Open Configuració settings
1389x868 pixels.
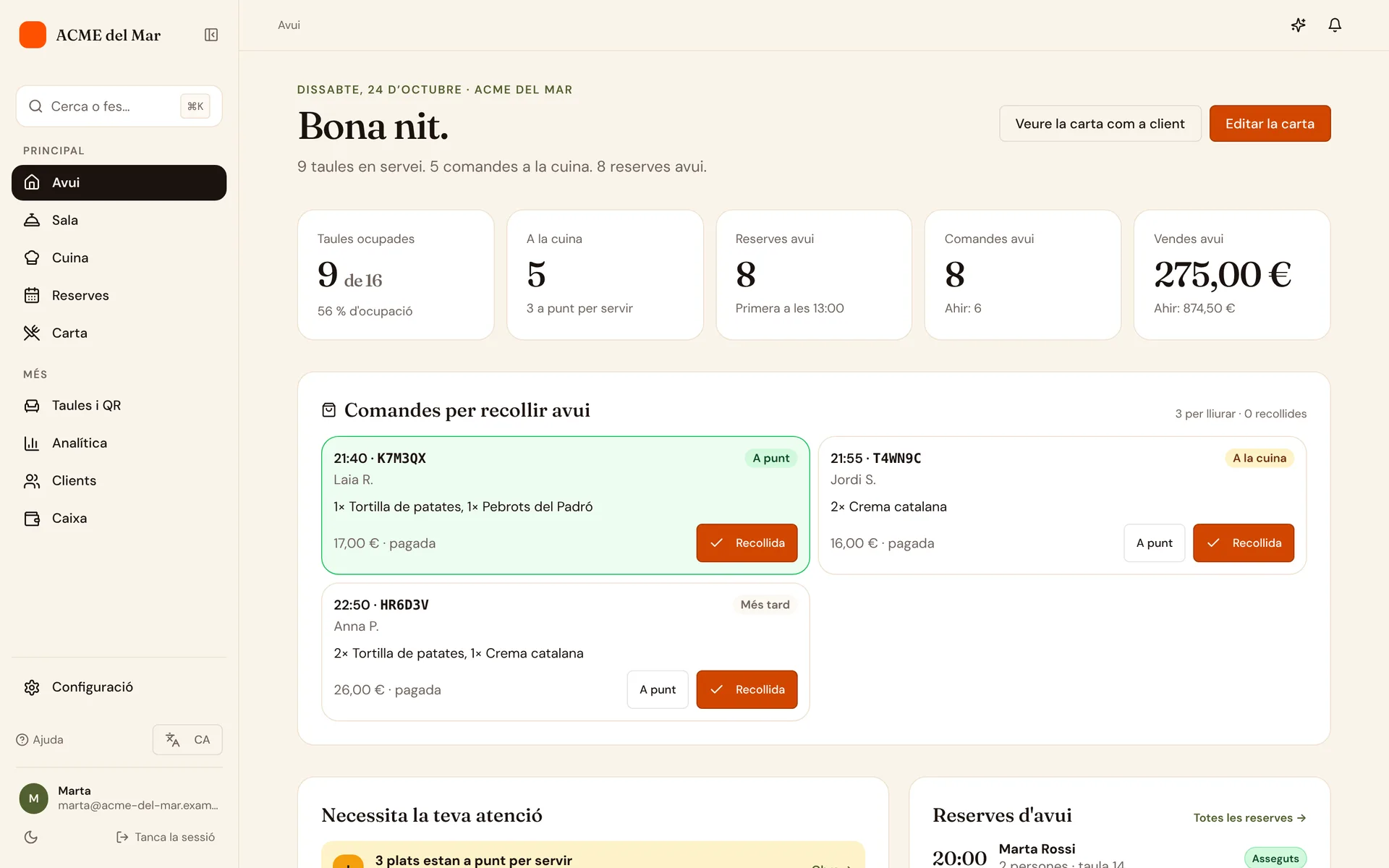pyautogui.click(x=119, y=686)
